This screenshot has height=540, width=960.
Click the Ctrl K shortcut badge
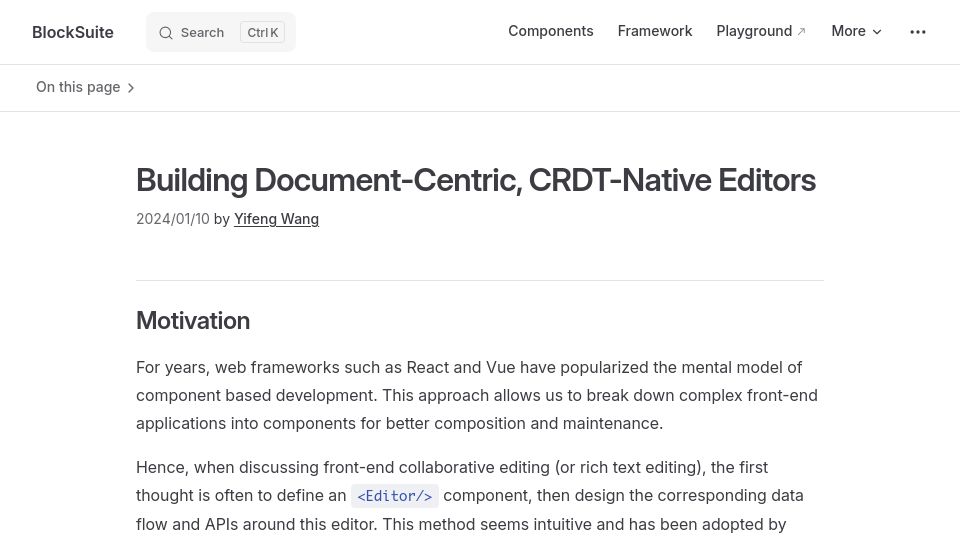tap(262, 32)
